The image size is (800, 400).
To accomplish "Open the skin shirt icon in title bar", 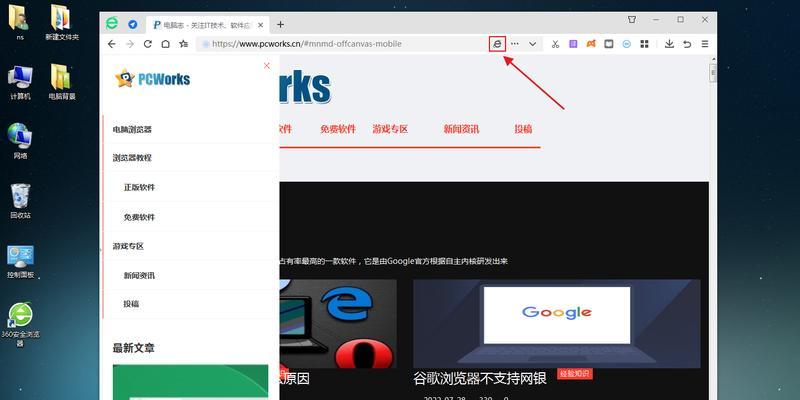I will tap(632, 19).
